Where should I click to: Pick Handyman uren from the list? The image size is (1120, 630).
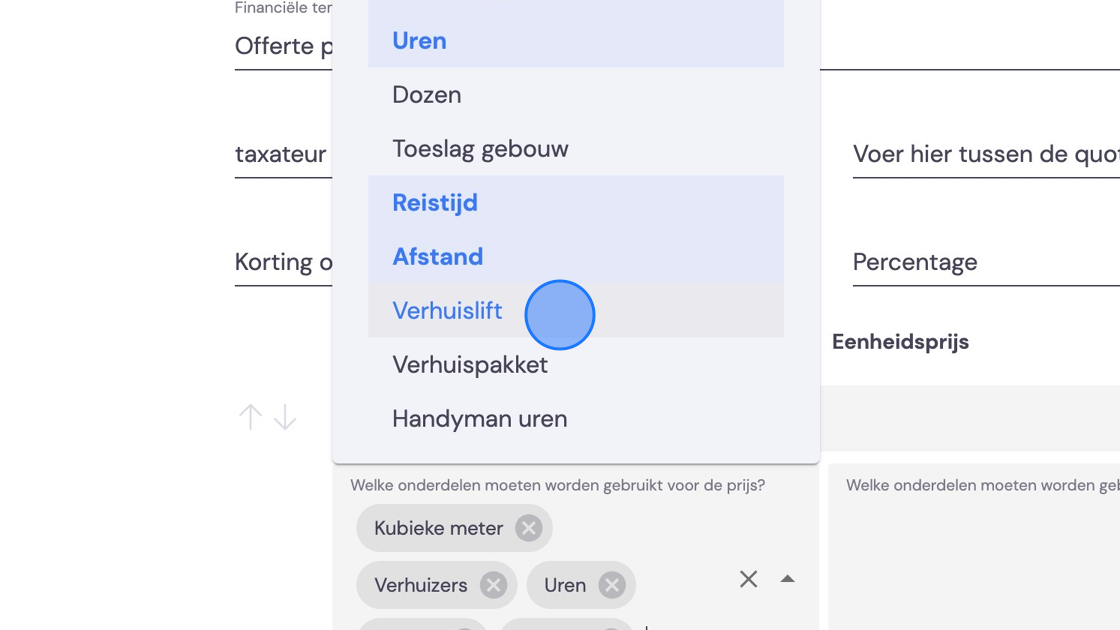(576, 419)
